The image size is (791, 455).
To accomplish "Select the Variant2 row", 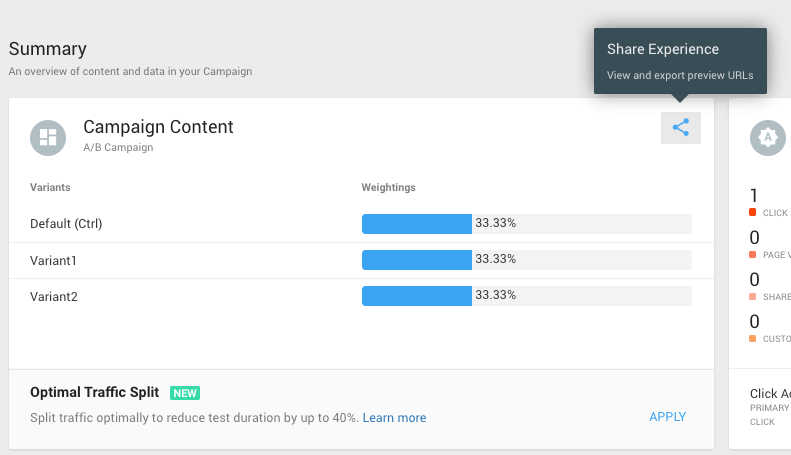I will coord(361,297).
